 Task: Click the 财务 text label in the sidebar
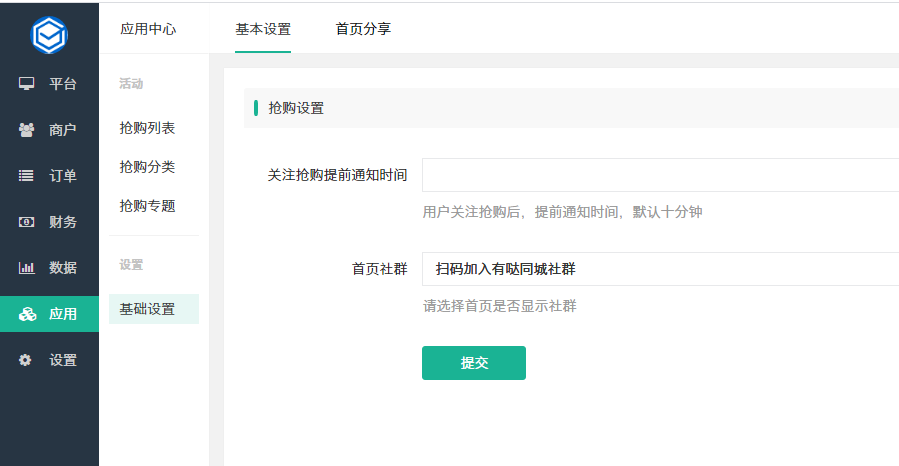click(63, 222)
